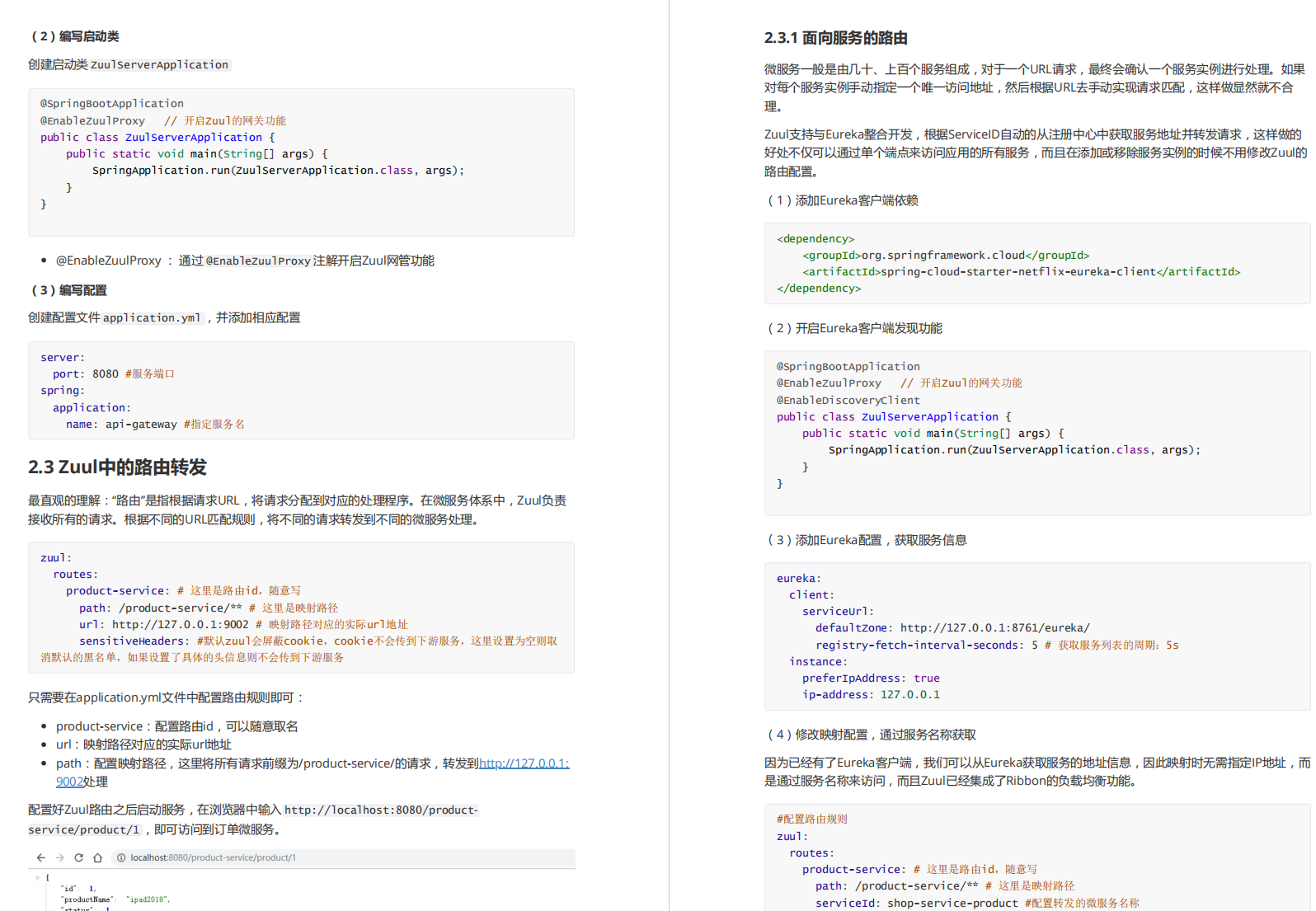Screen dimensions: 1316x911
Task: Click the 2.3 Zuul中的路由转发 heading
Action: [117, 467]
